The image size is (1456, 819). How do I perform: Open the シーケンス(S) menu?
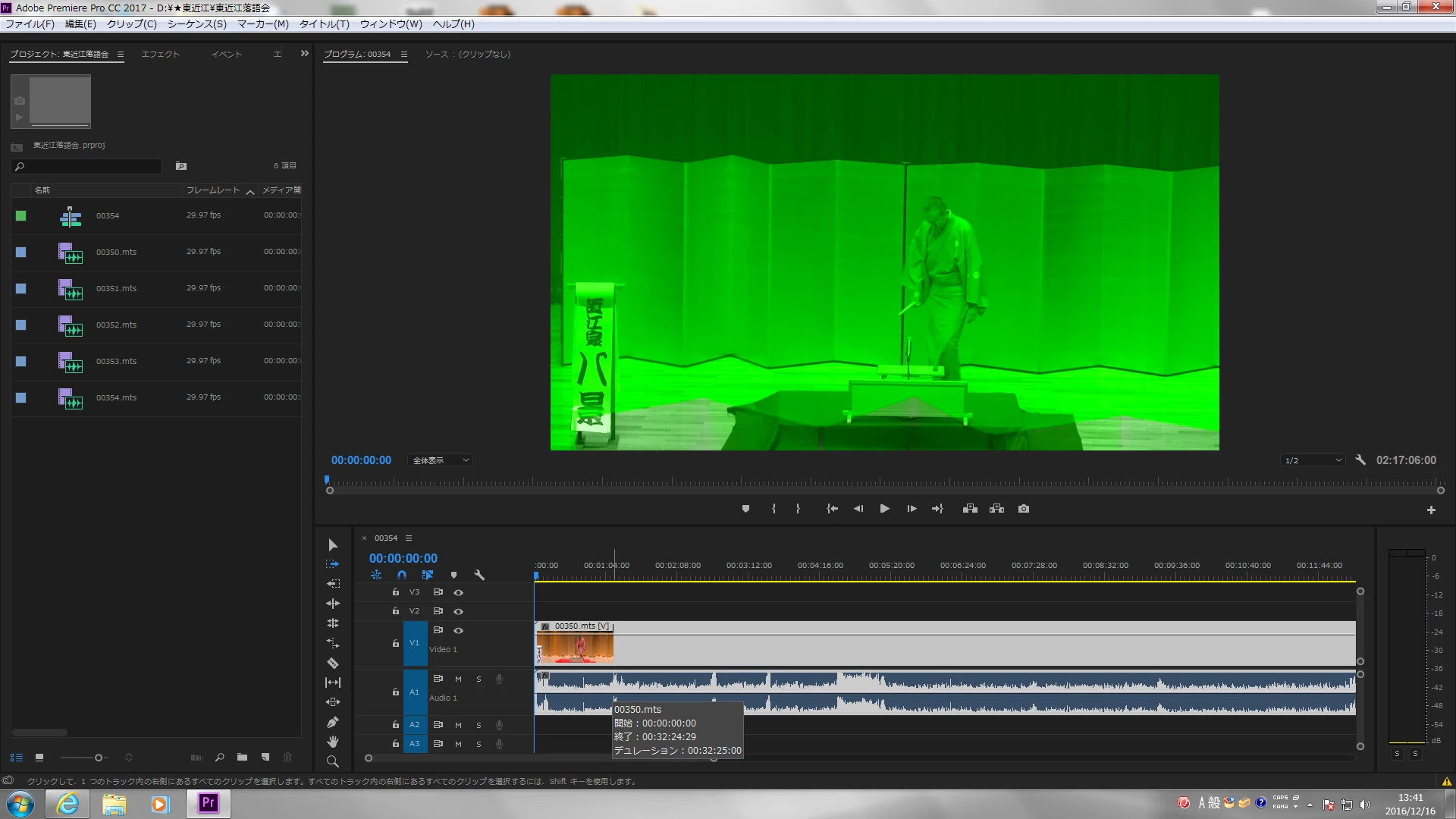(x=196, y=24)
